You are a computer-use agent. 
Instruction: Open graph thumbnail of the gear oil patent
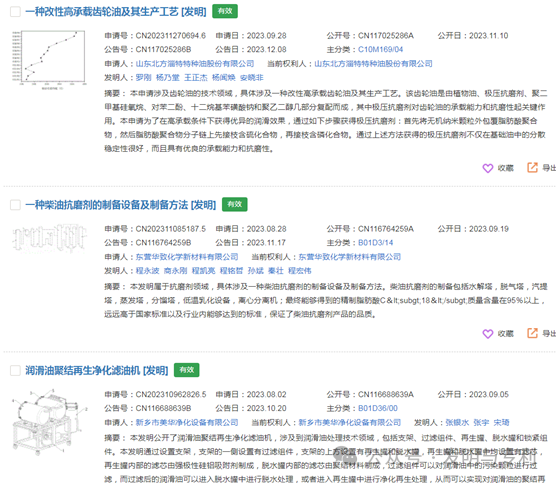49,59
